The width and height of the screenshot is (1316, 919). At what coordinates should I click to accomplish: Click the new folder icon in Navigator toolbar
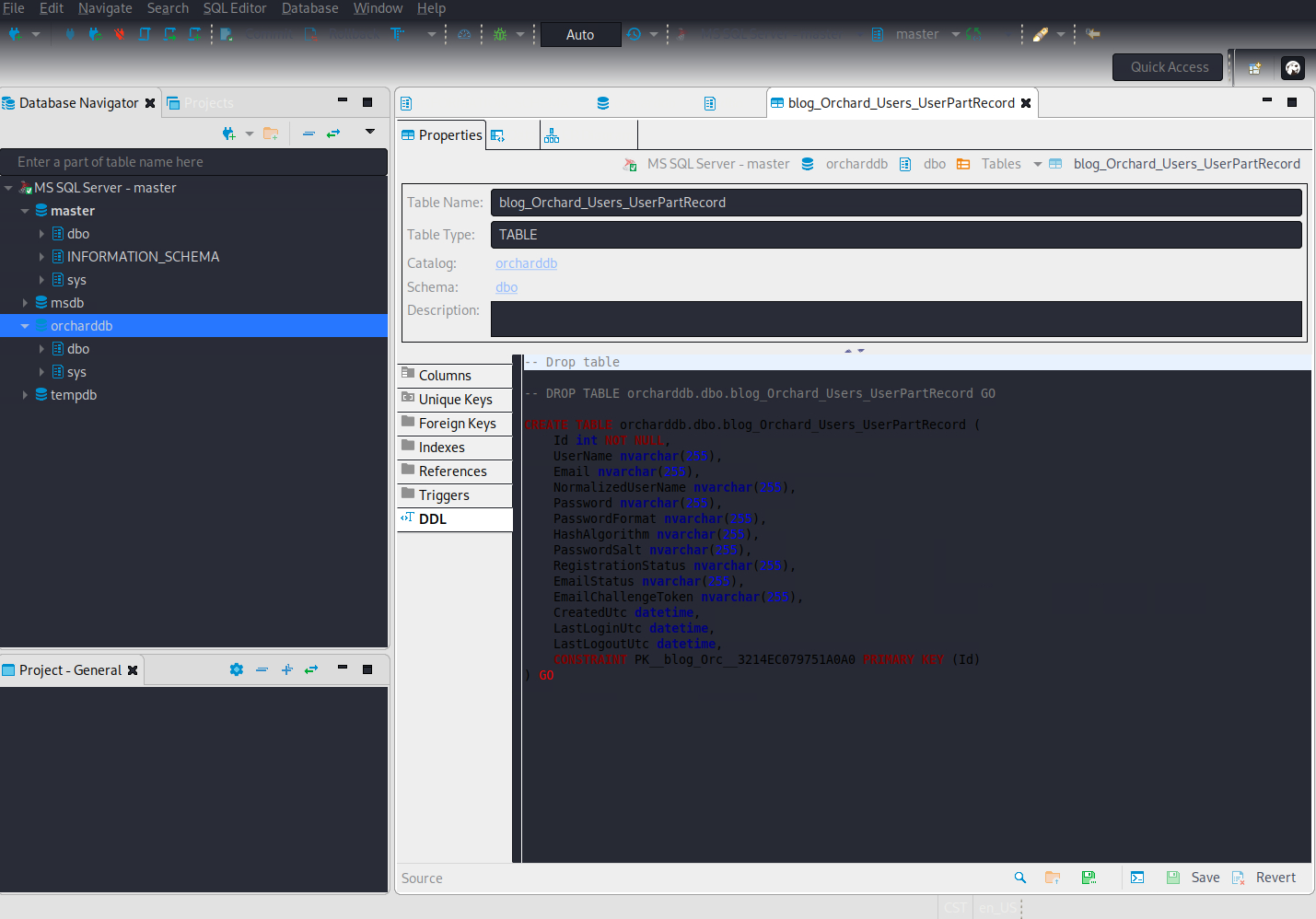271,134
